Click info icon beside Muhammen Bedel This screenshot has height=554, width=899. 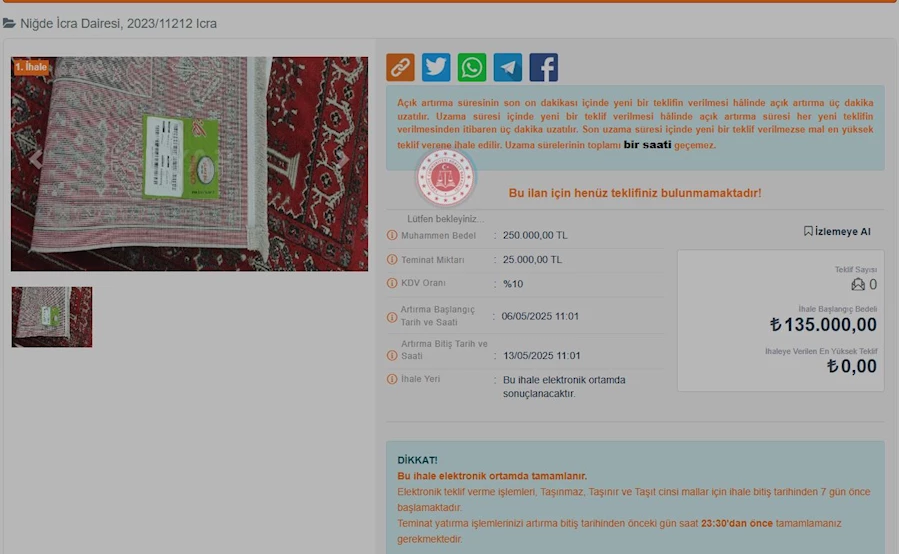click(x=392, y=236)
